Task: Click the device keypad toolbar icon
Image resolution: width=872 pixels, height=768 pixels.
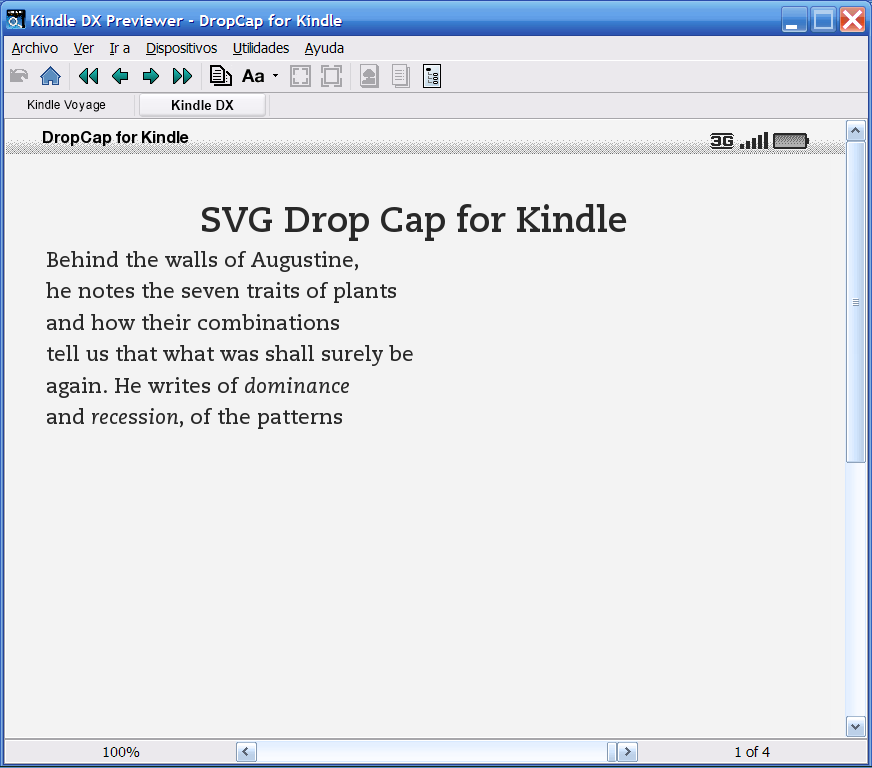Action: point(432,76)
